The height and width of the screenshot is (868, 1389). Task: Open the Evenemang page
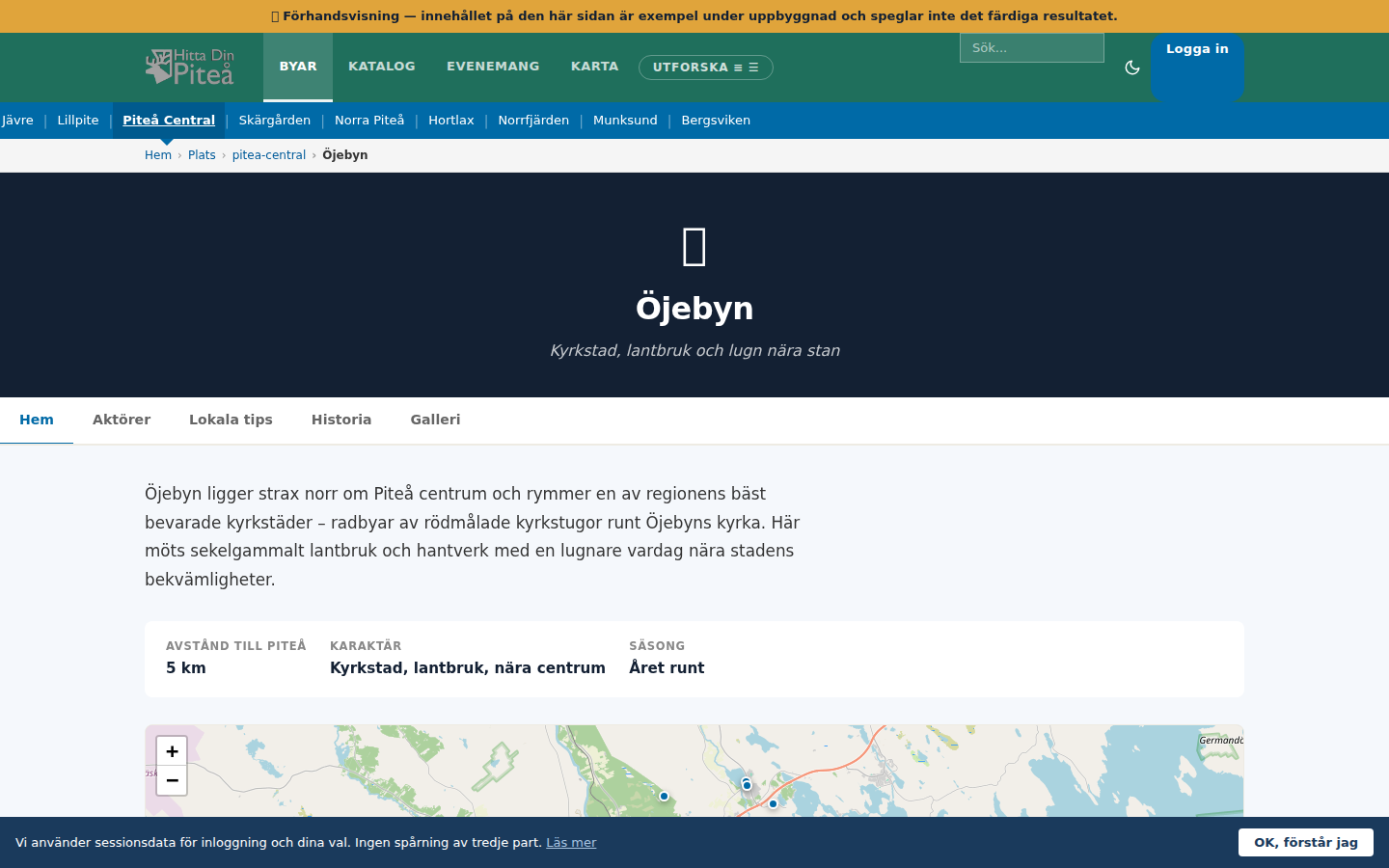pyautogui.click(x=493, y=67)
